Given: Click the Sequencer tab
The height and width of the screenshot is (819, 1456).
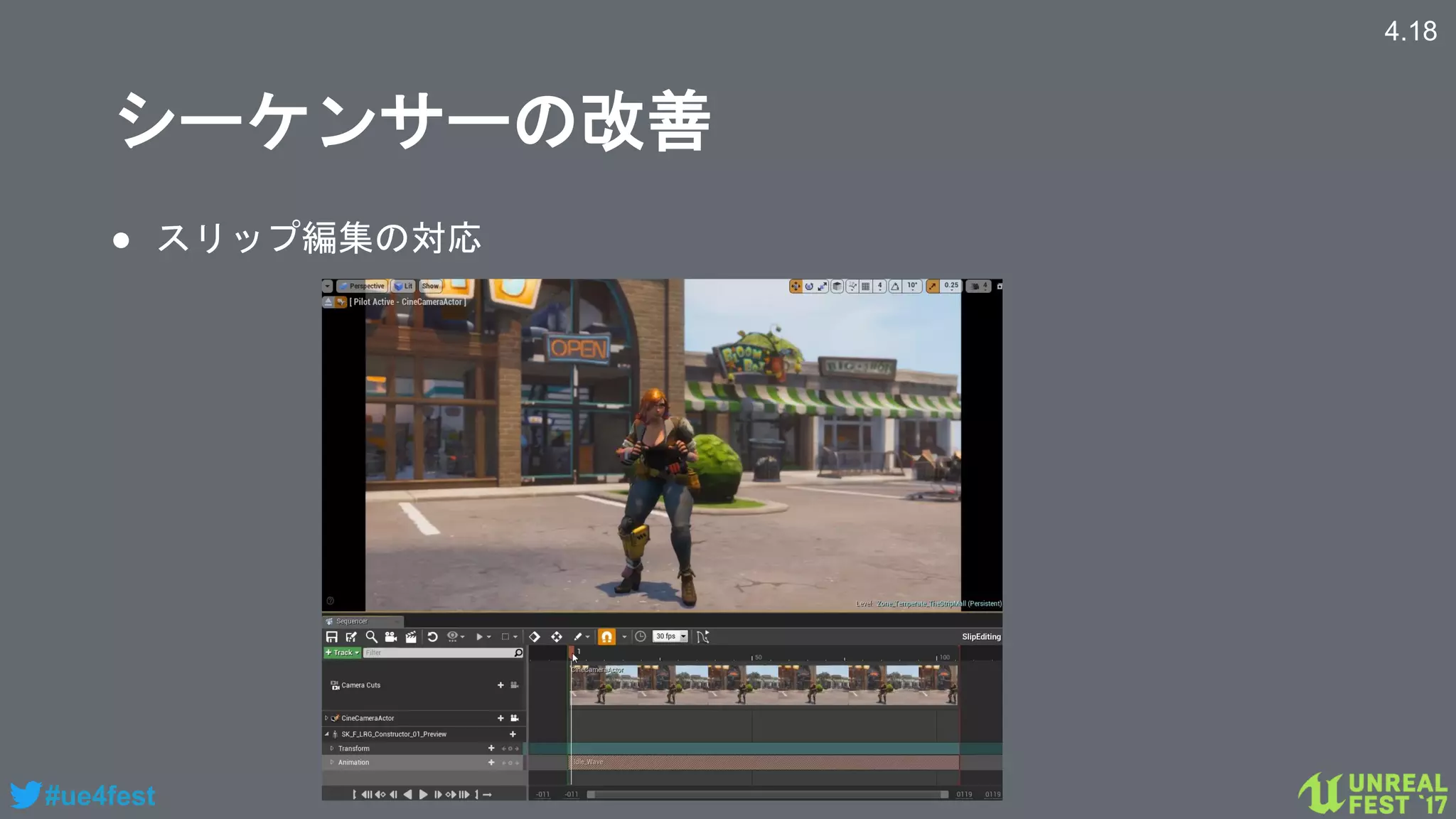Looking at the screenshot, I should 363,621.
